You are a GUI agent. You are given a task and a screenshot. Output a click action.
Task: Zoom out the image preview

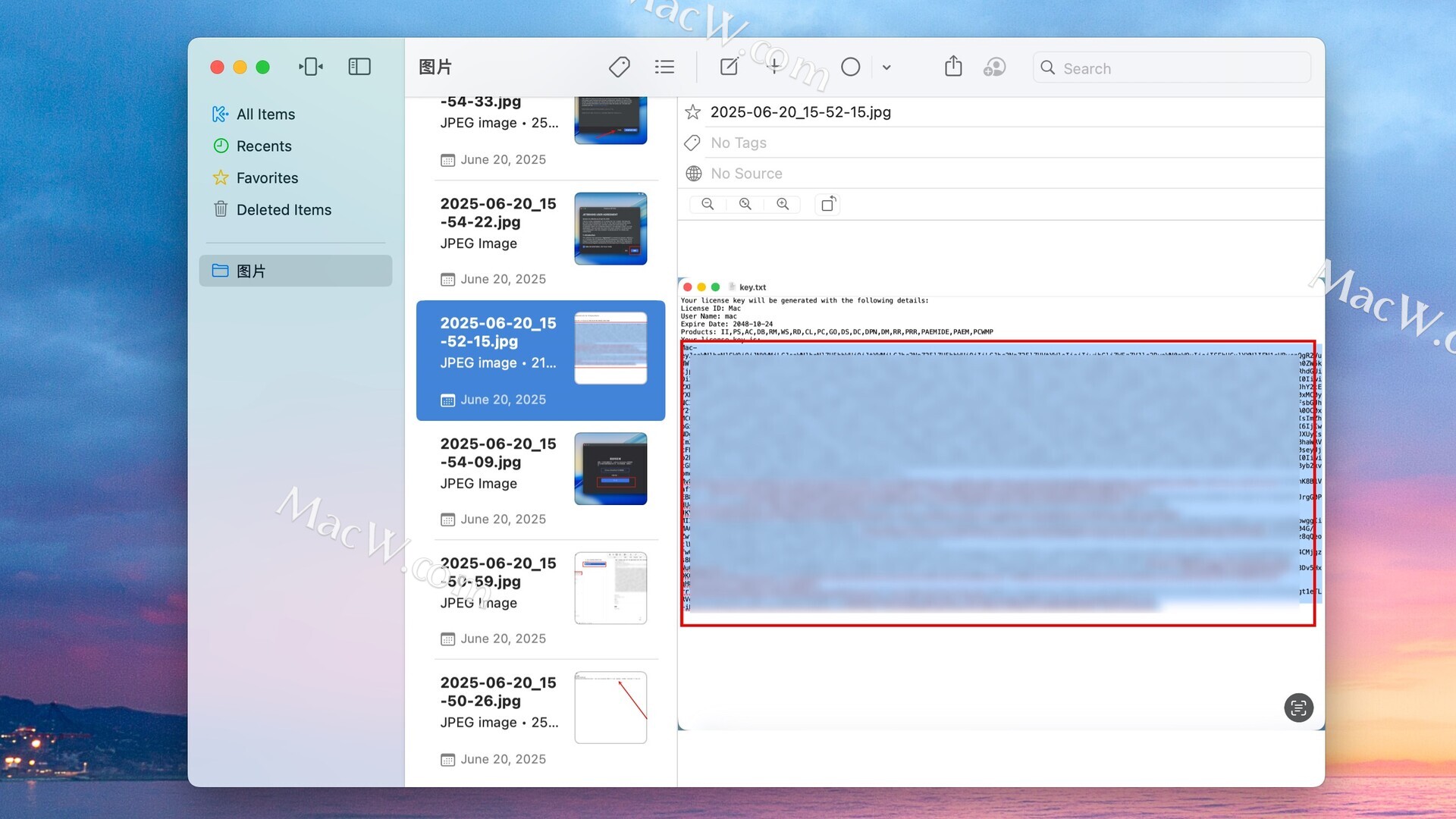(708, 204)
